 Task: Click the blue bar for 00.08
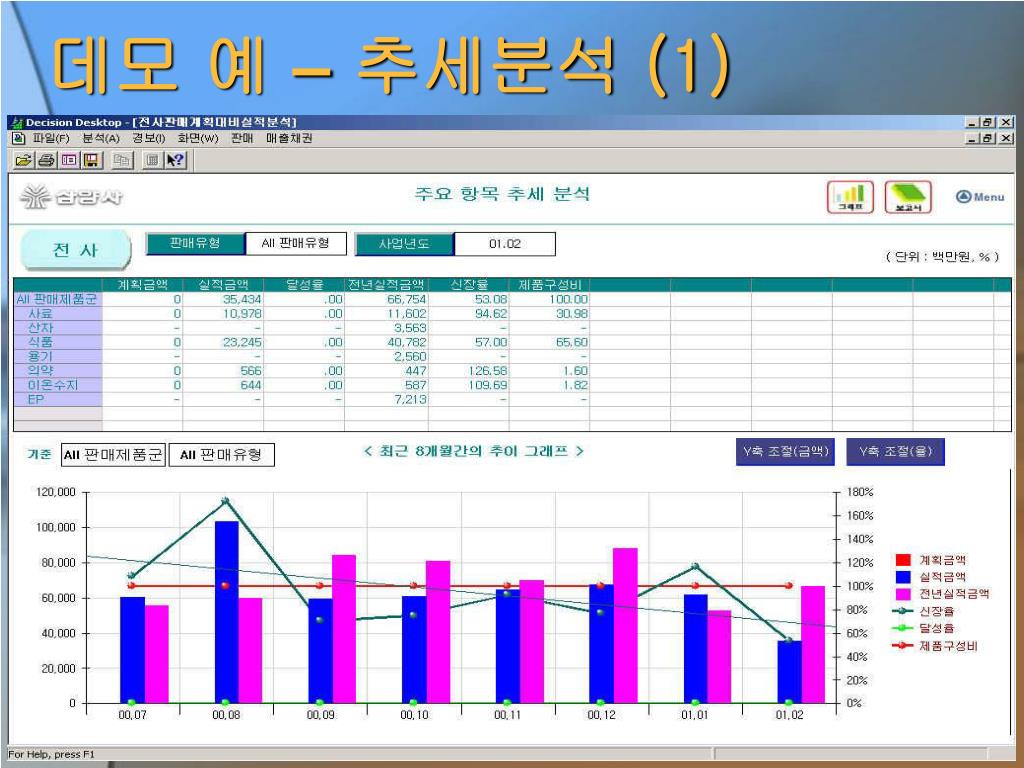click(x=227, y=612)
